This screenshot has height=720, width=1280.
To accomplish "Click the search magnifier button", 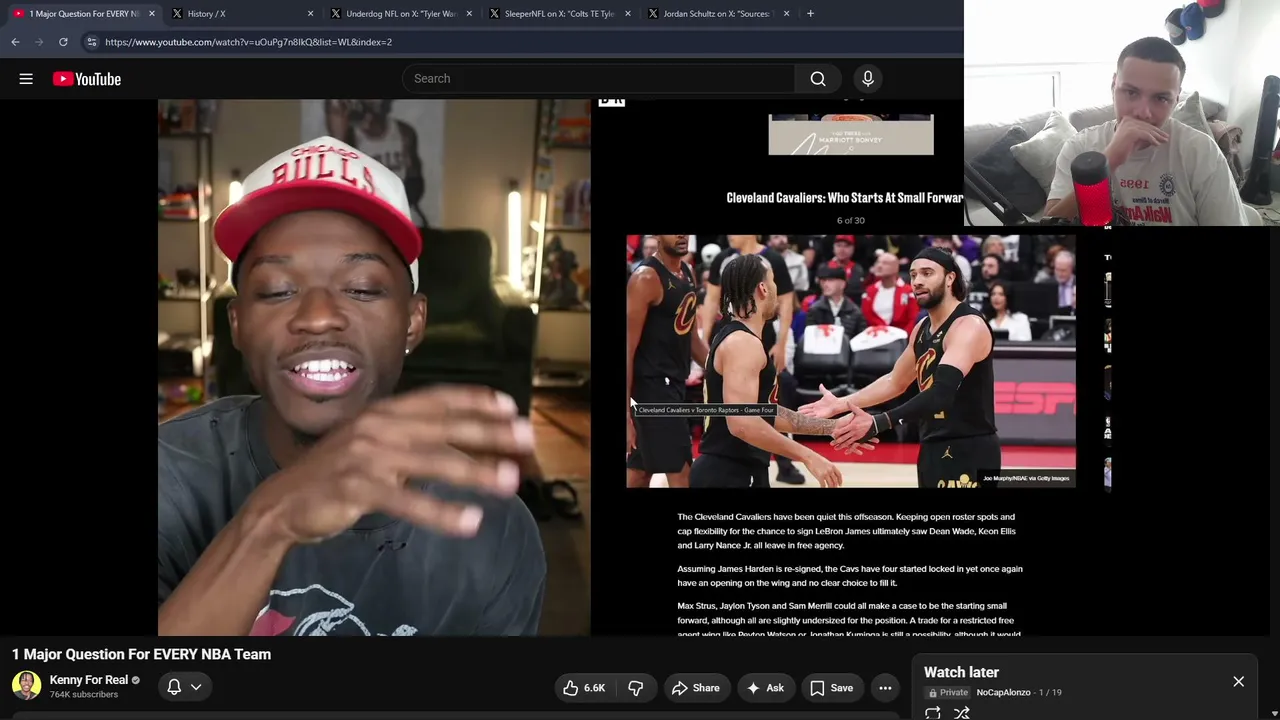I will pos(818,79).
